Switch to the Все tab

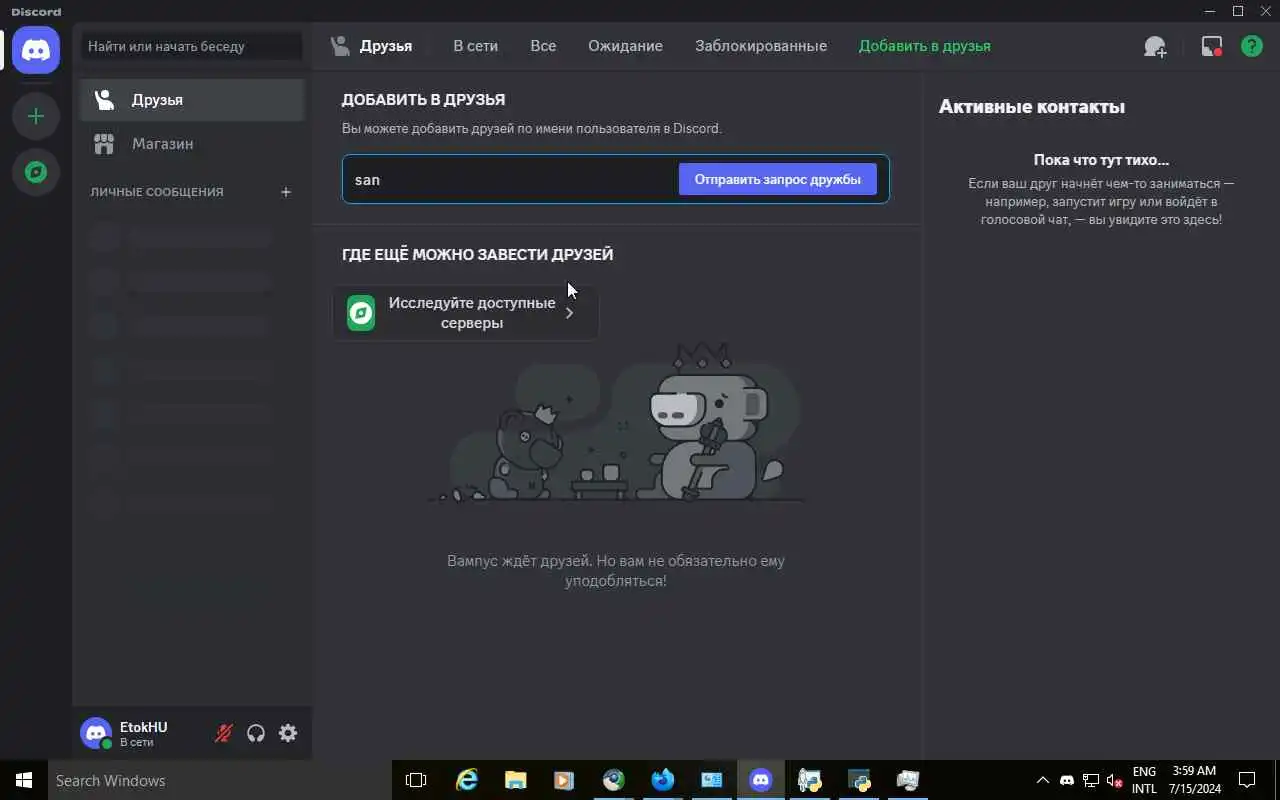(543, 46)
